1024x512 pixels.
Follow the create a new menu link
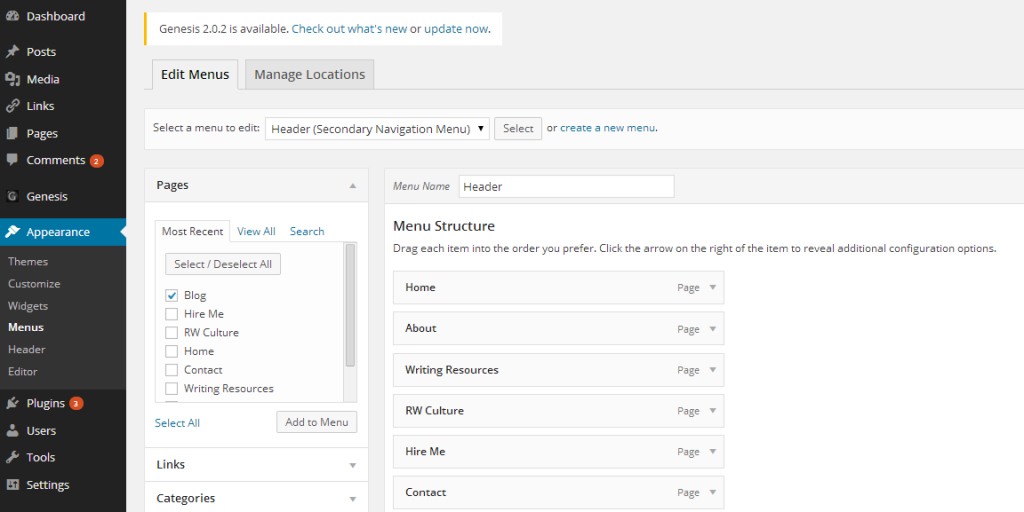click(x=608, y=128)
